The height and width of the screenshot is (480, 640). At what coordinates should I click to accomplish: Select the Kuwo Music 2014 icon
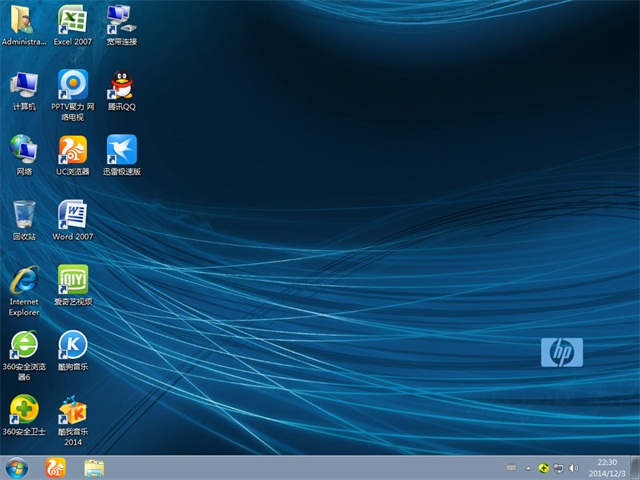pos(72,410)
